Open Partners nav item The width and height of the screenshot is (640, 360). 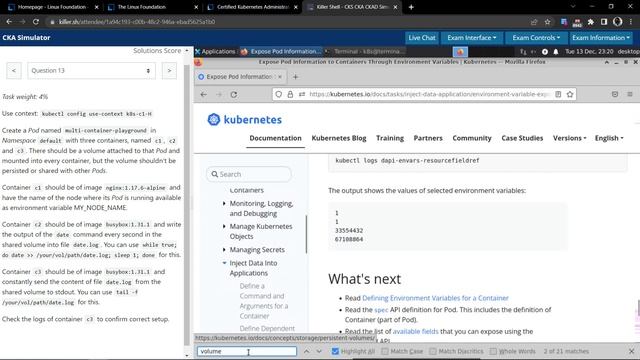[x=428, y=138]
